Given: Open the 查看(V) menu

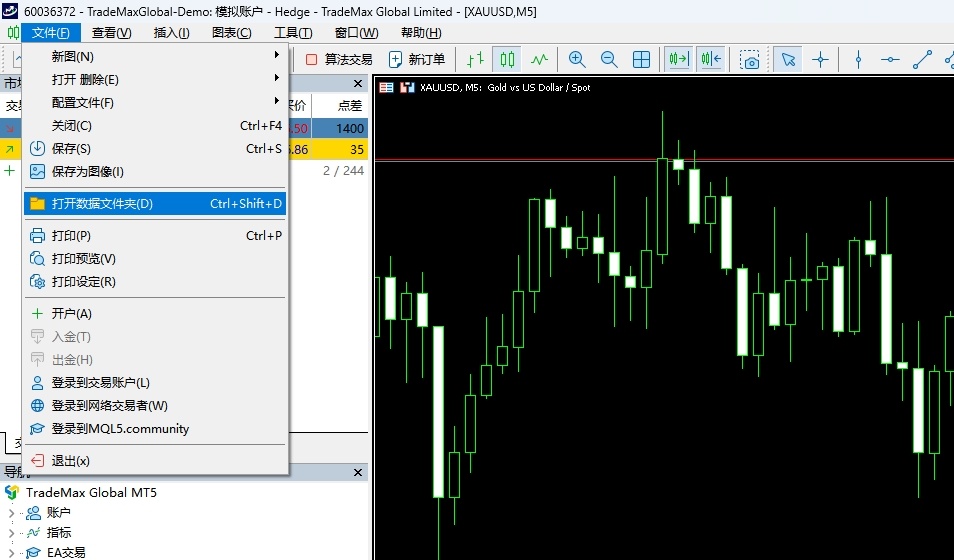Looking at the screenshot, I should click(111, 33).
